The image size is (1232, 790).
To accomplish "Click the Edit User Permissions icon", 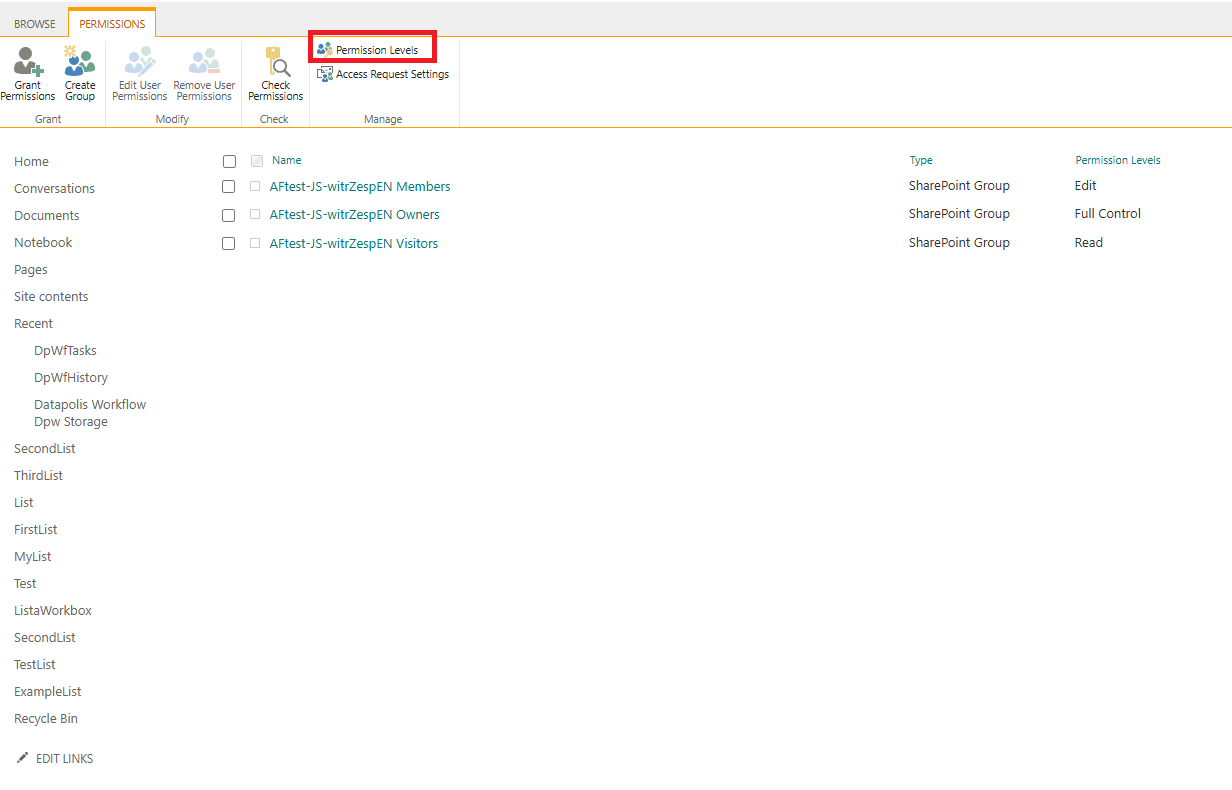I will (139, 62).
